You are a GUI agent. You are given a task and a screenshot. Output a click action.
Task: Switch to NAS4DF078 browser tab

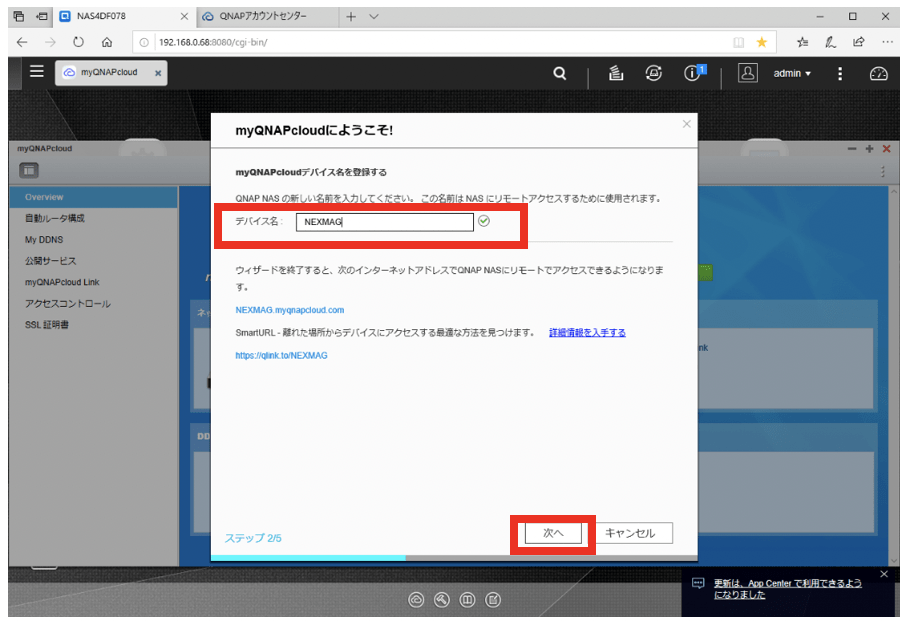[123, 16]
